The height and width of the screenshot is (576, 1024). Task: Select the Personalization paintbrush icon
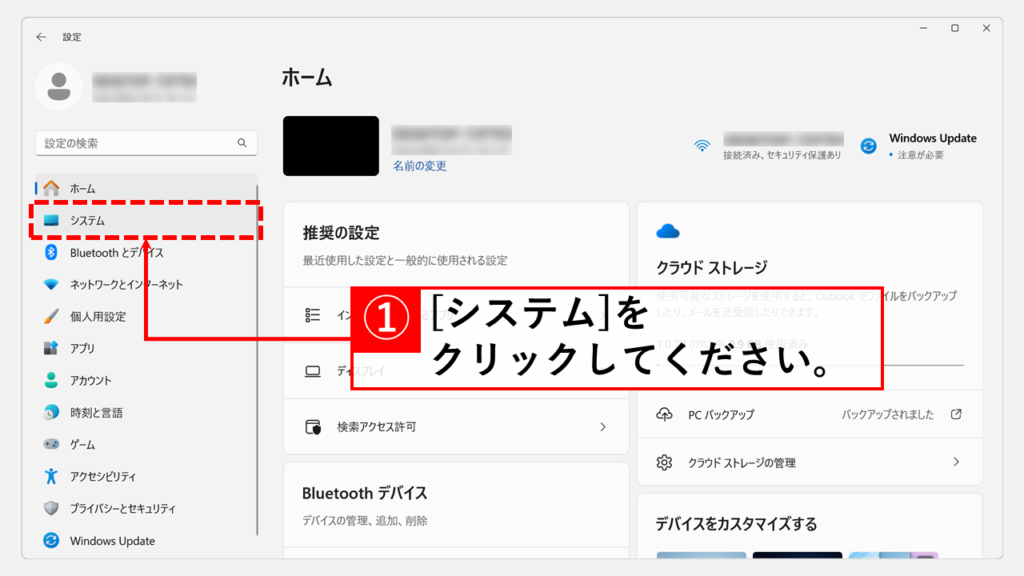51,317
